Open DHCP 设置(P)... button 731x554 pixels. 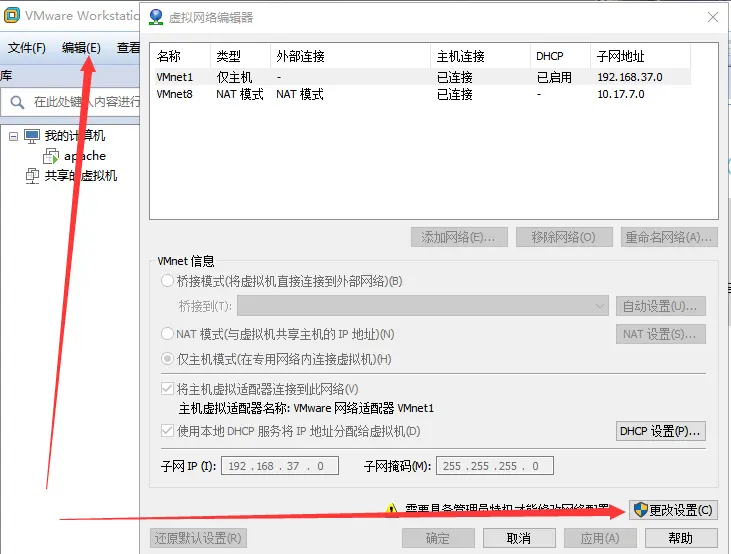coord(661,431)
